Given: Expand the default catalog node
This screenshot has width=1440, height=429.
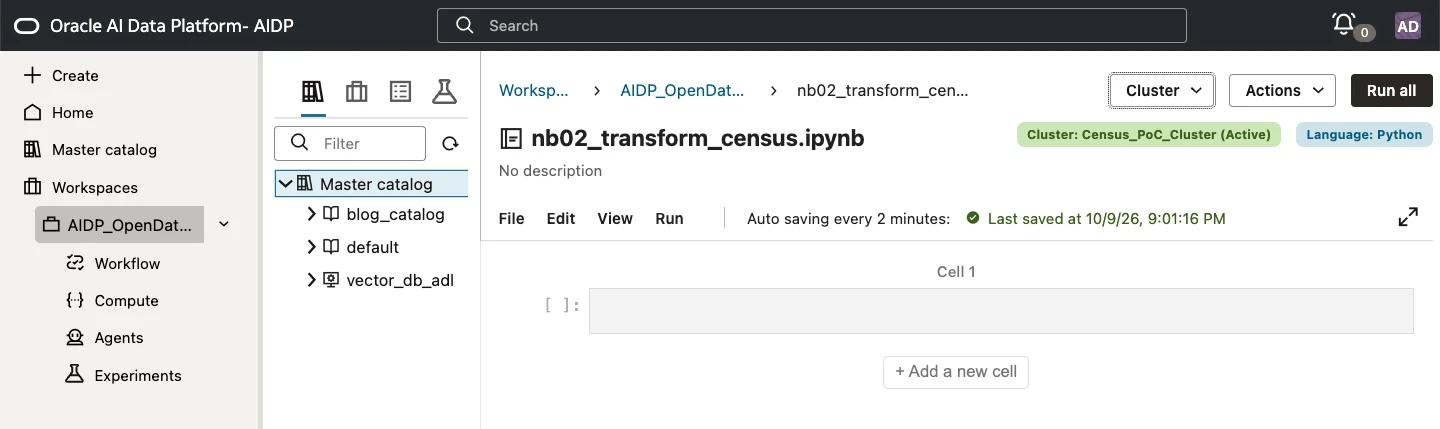Looking at the screenshot, I should click(311, 247).
